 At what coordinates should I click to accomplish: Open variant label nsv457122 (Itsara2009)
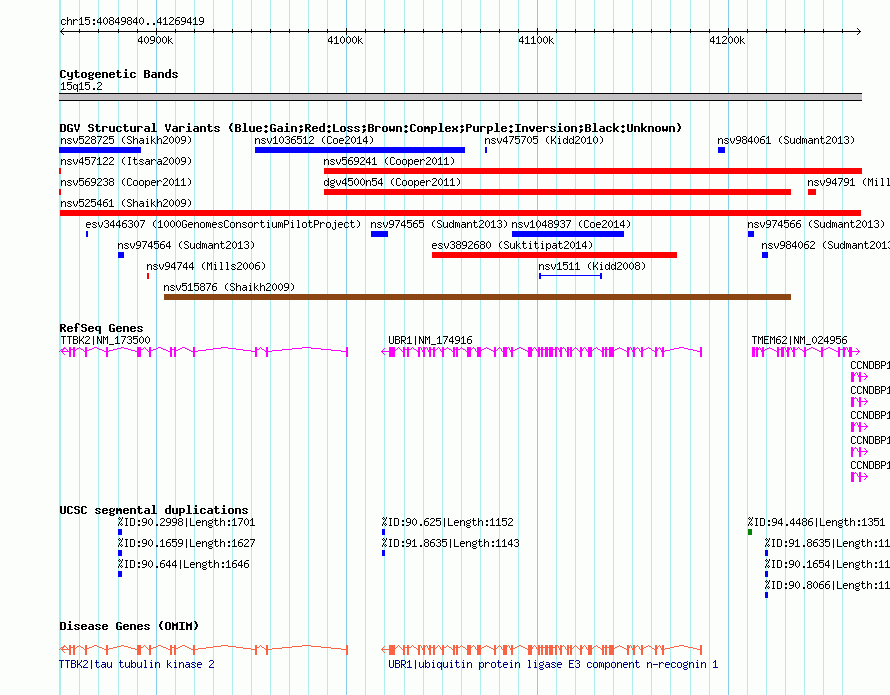[x=126, y=161]
